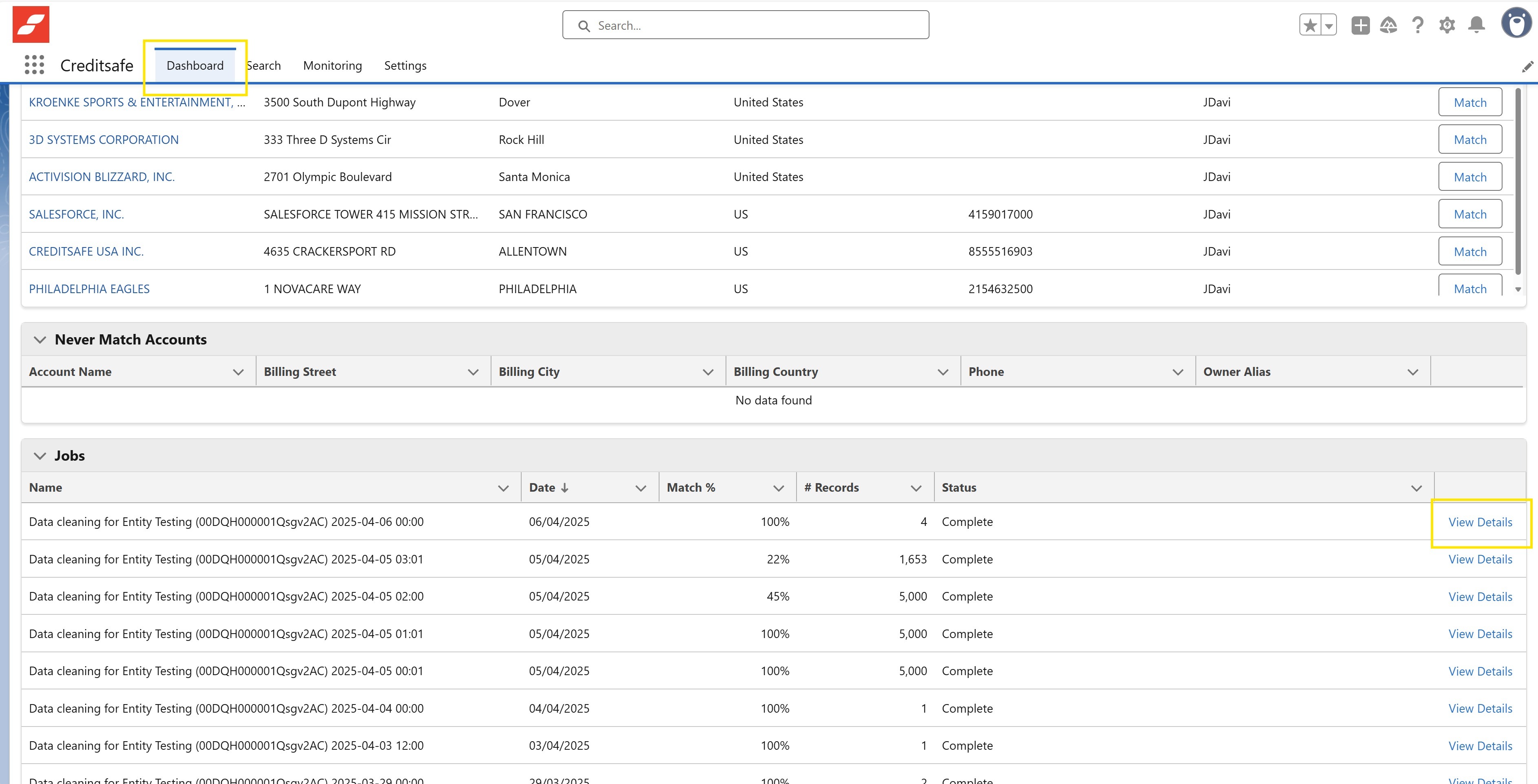Open the Favorites list dropdown arrow
Image resolution: width=1538 pixels, height=784 pixels.
click(x=1329, y=26)
